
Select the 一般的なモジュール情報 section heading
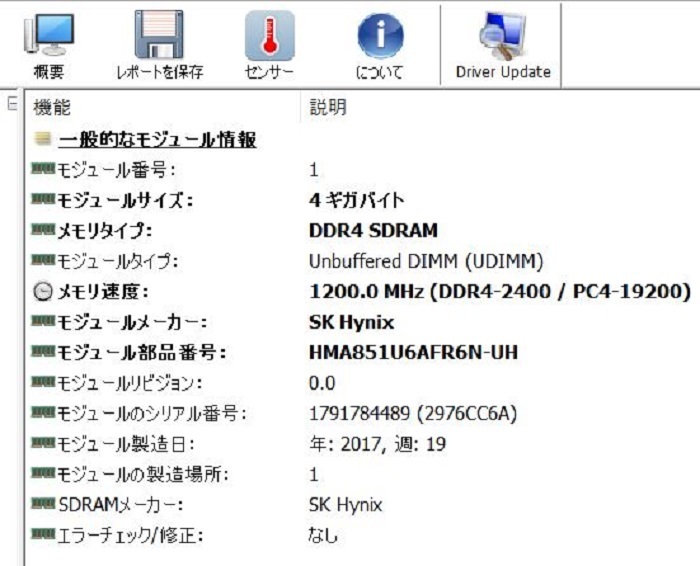pos(157,140)
